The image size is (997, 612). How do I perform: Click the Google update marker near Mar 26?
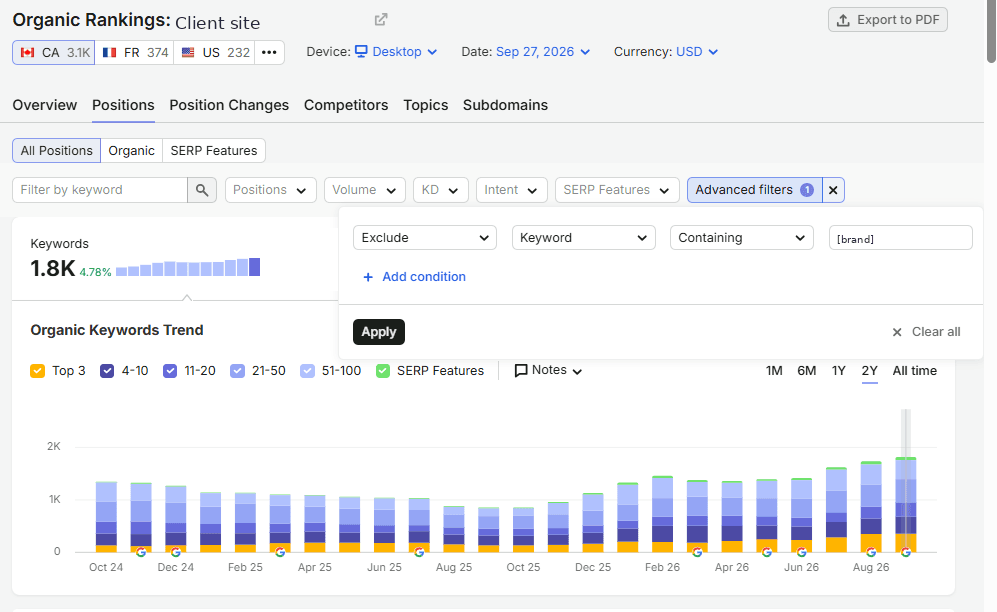coord(698,552)
